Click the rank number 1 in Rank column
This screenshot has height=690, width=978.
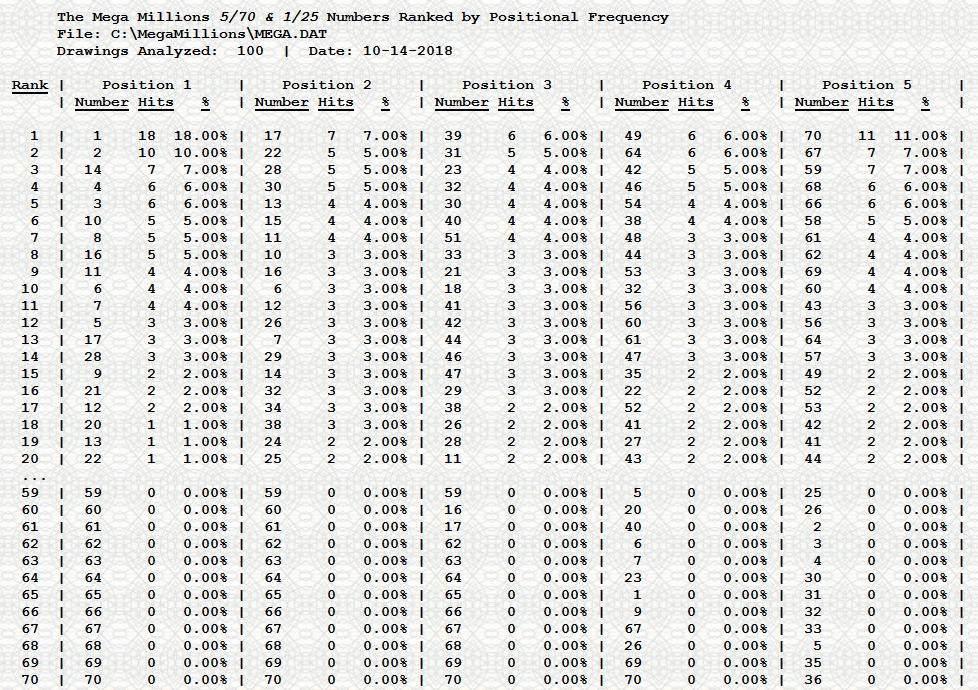[34, 136]
